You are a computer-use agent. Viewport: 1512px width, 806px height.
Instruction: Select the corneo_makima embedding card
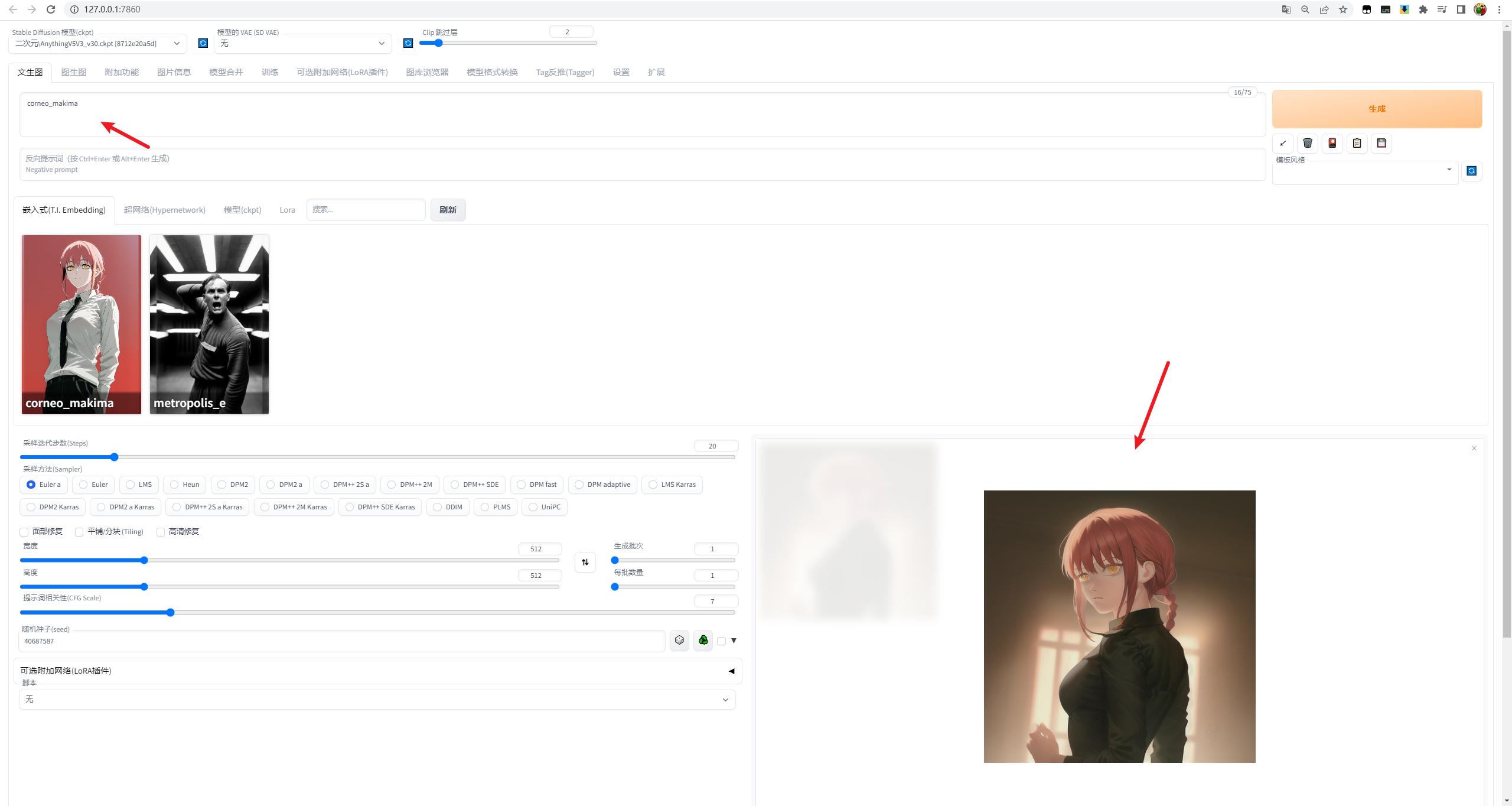coord(82,324)
